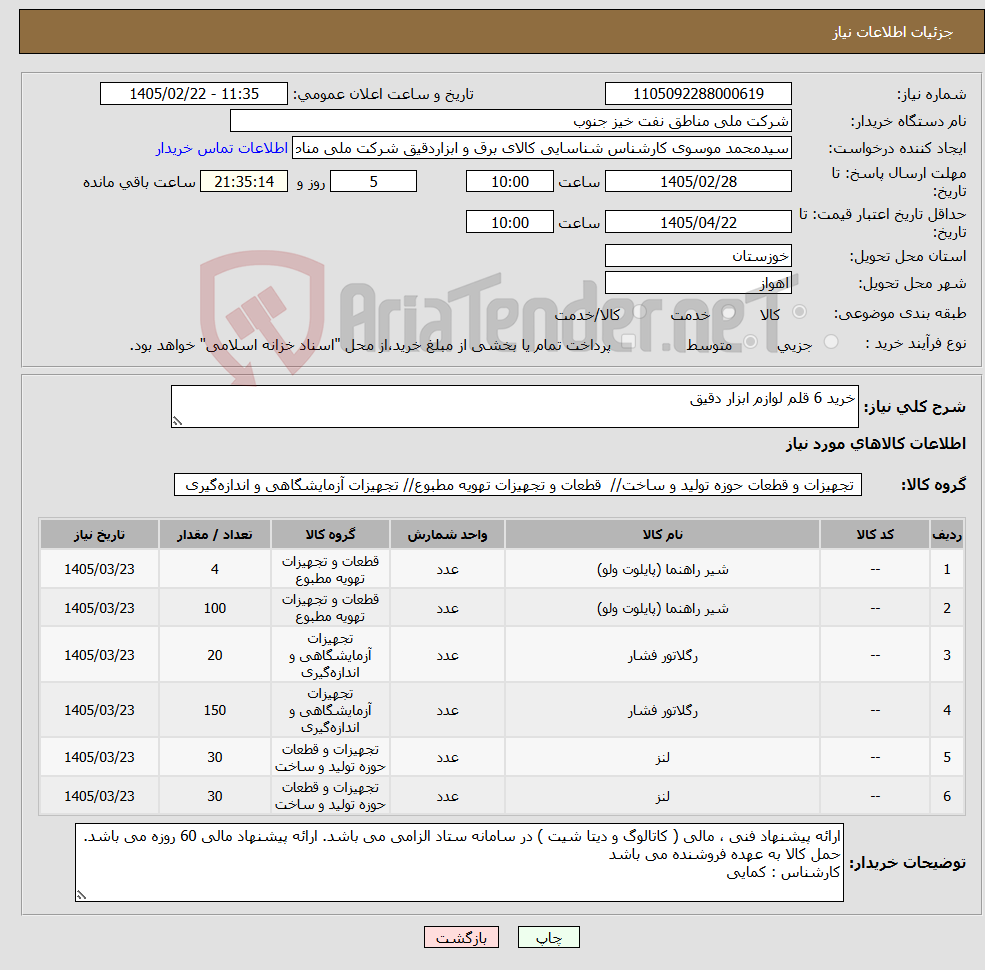Click the goods group field تجهیزات و قطعات
Image resolution: width=985 pixels, height=970 pixels.
point(518,484)
